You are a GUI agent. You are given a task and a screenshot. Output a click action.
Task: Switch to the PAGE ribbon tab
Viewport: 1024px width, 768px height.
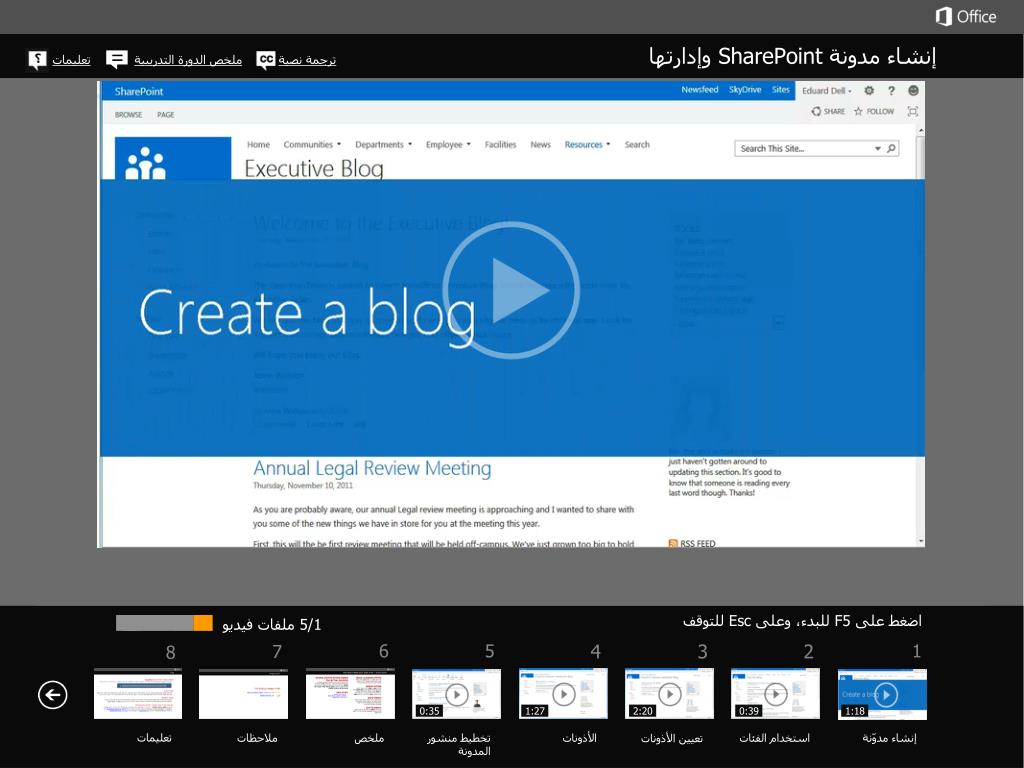click(165, 114)
